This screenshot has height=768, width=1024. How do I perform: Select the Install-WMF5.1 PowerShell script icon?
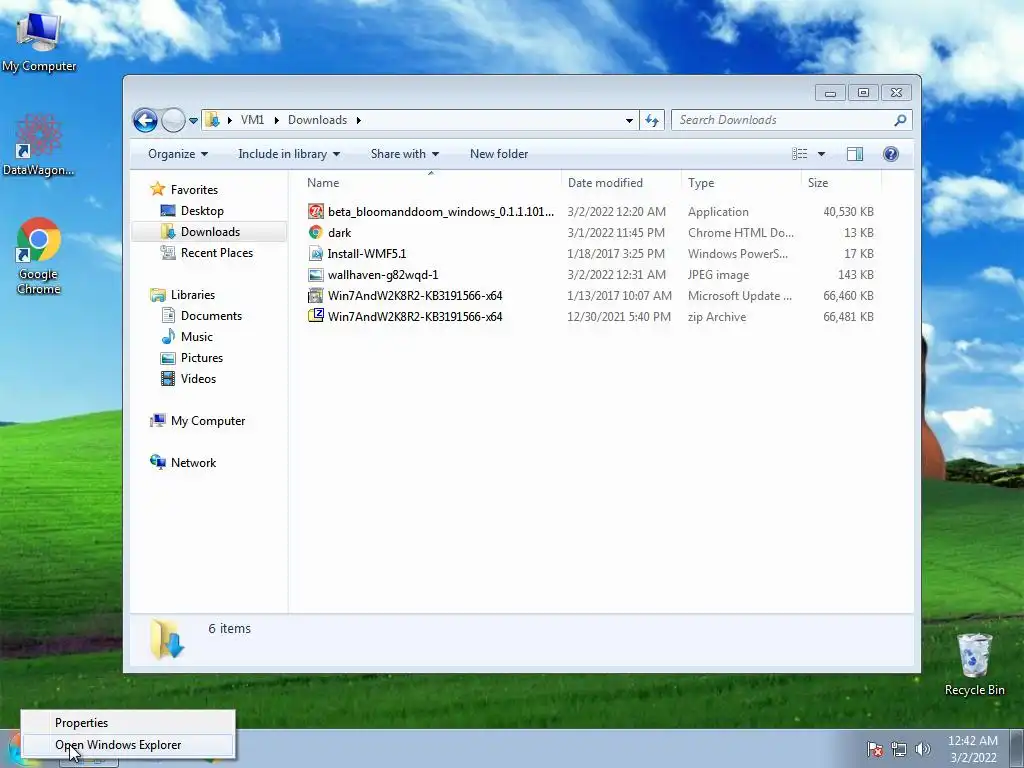coord(316,253)
